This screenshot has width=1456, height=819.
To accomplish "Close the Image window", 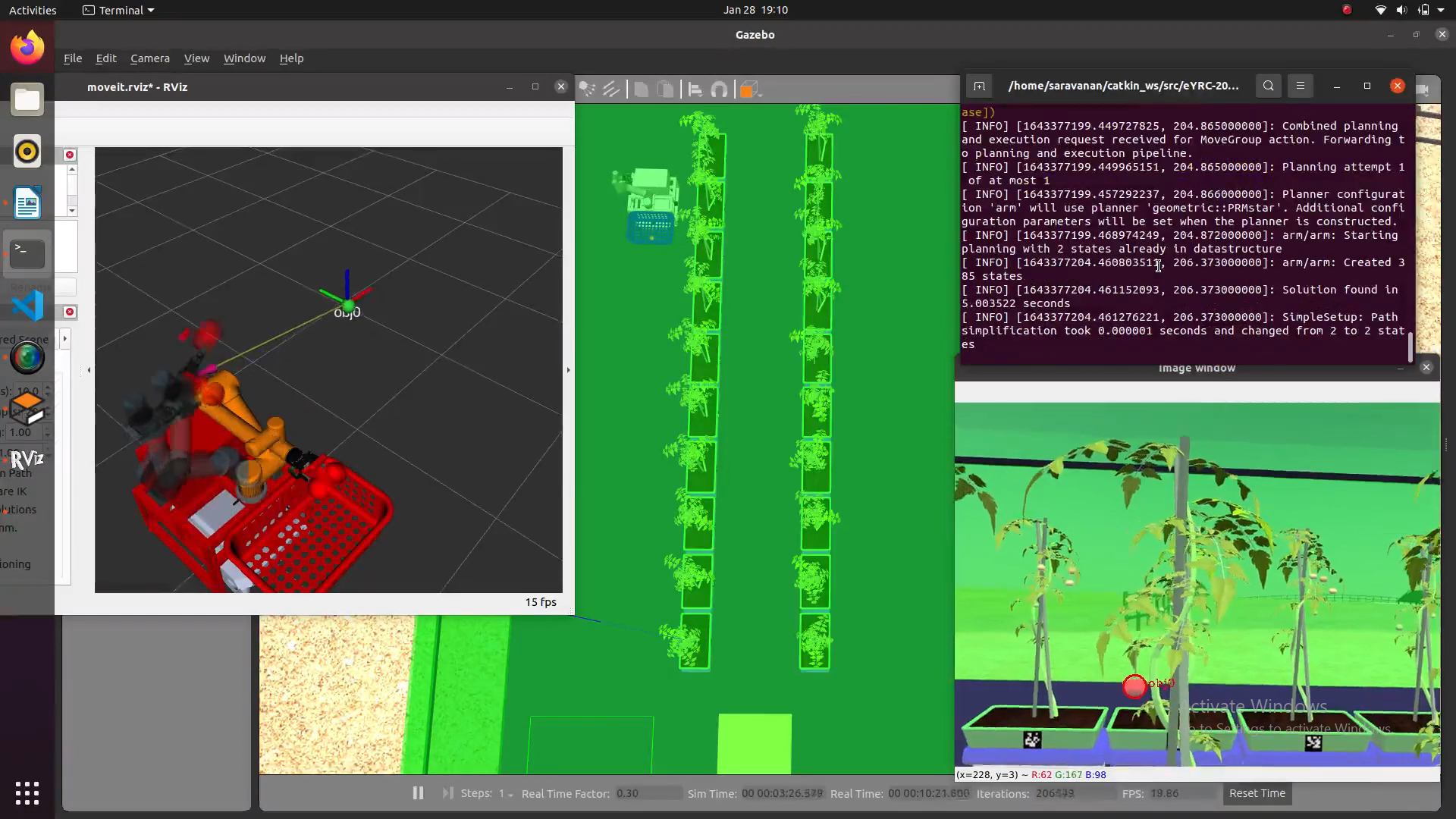I will tap(1426, 367).
